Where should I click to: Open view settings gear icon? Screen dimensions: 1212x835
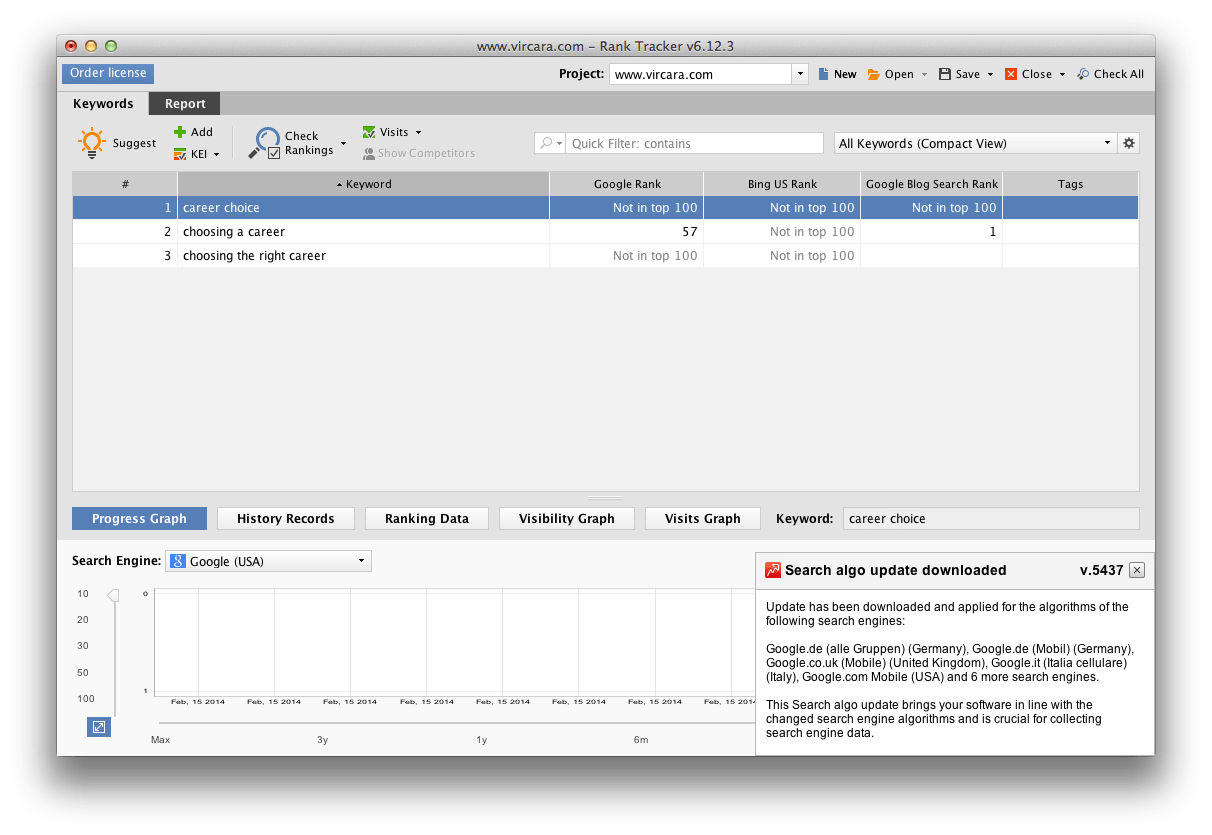(1129, 143)
